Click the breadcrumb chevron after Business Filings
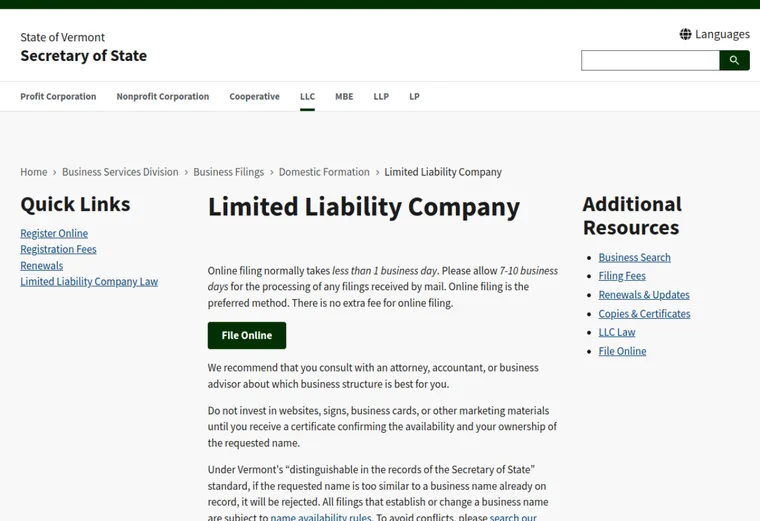Viewport: 760px width, 521px height. pos(271,173)
